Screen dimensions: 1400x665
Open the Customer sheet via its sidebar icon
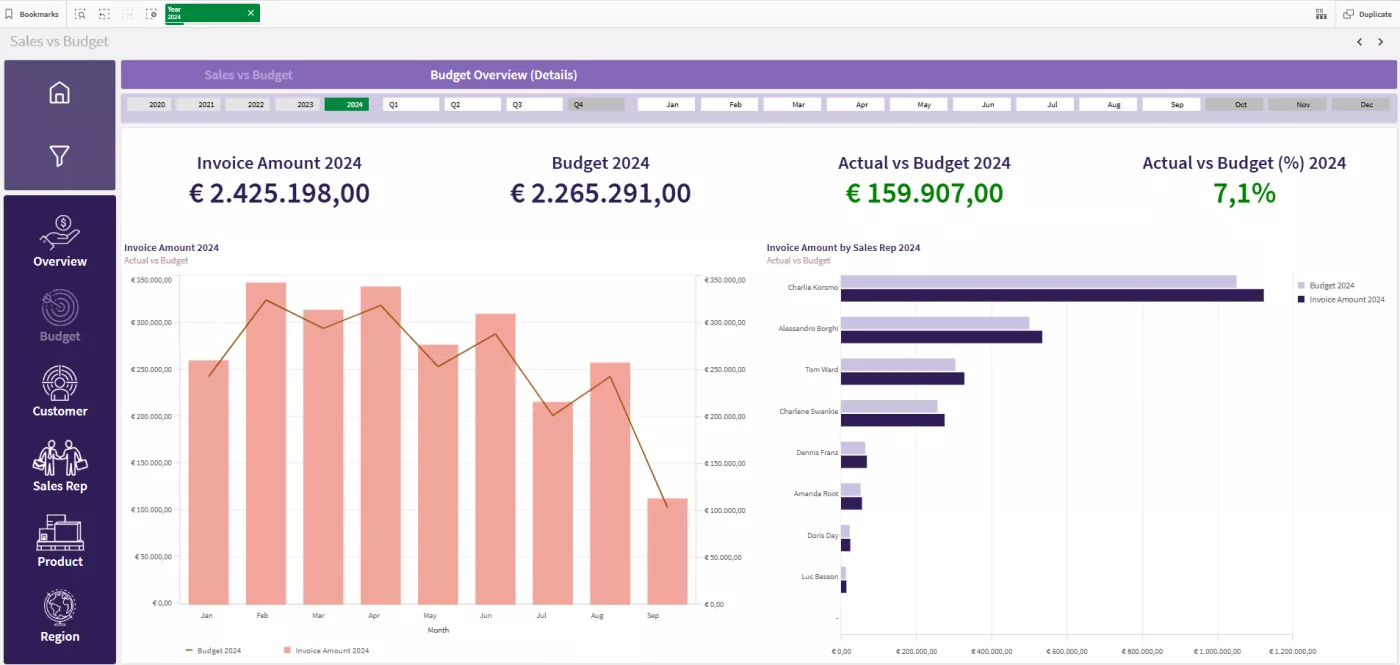(59, 389)
